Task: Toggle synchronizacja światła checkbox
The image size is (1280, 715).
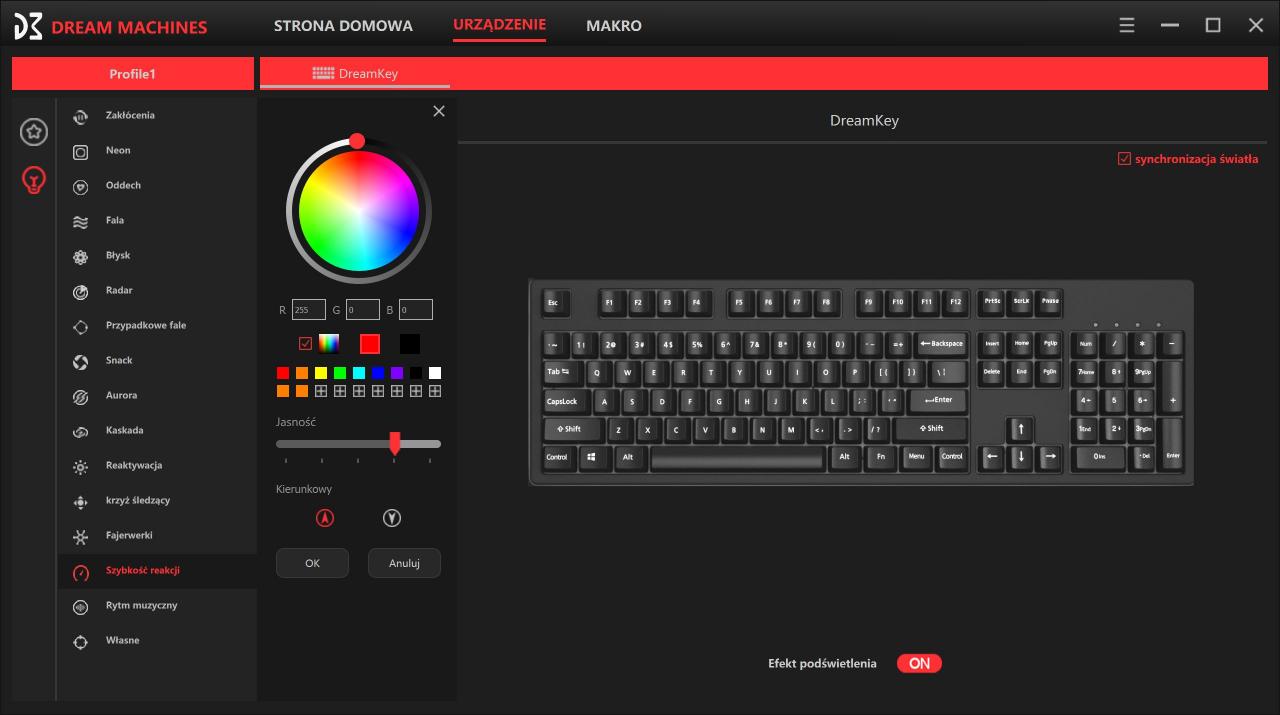Action: [x=1125, y=159]
